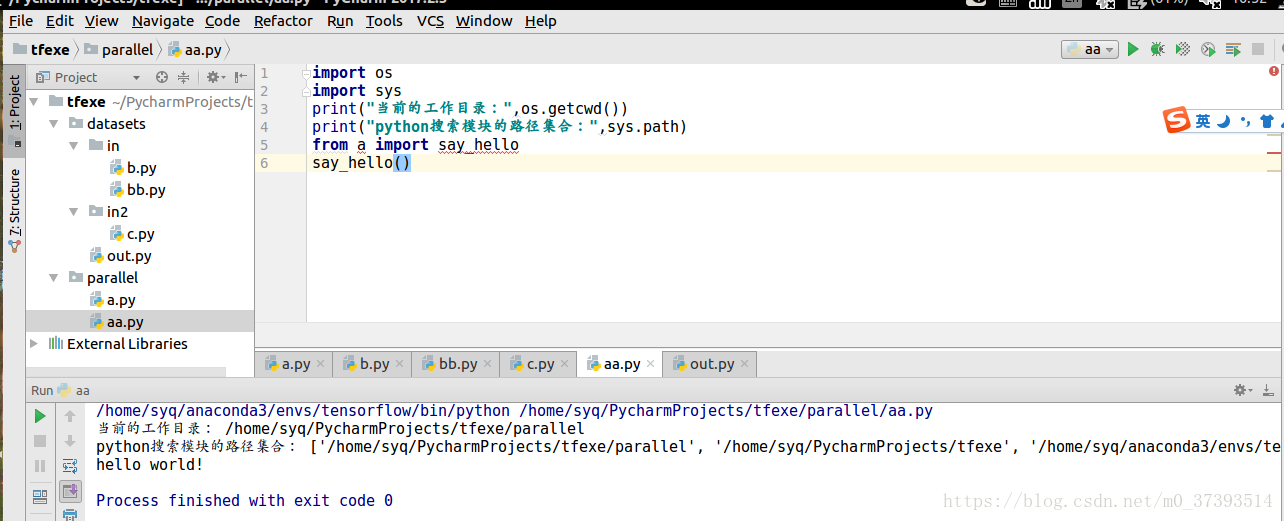Click parallel in the breadcrumb bar
Viewport: 1284px width, 521px height.
tap(120, 49)
